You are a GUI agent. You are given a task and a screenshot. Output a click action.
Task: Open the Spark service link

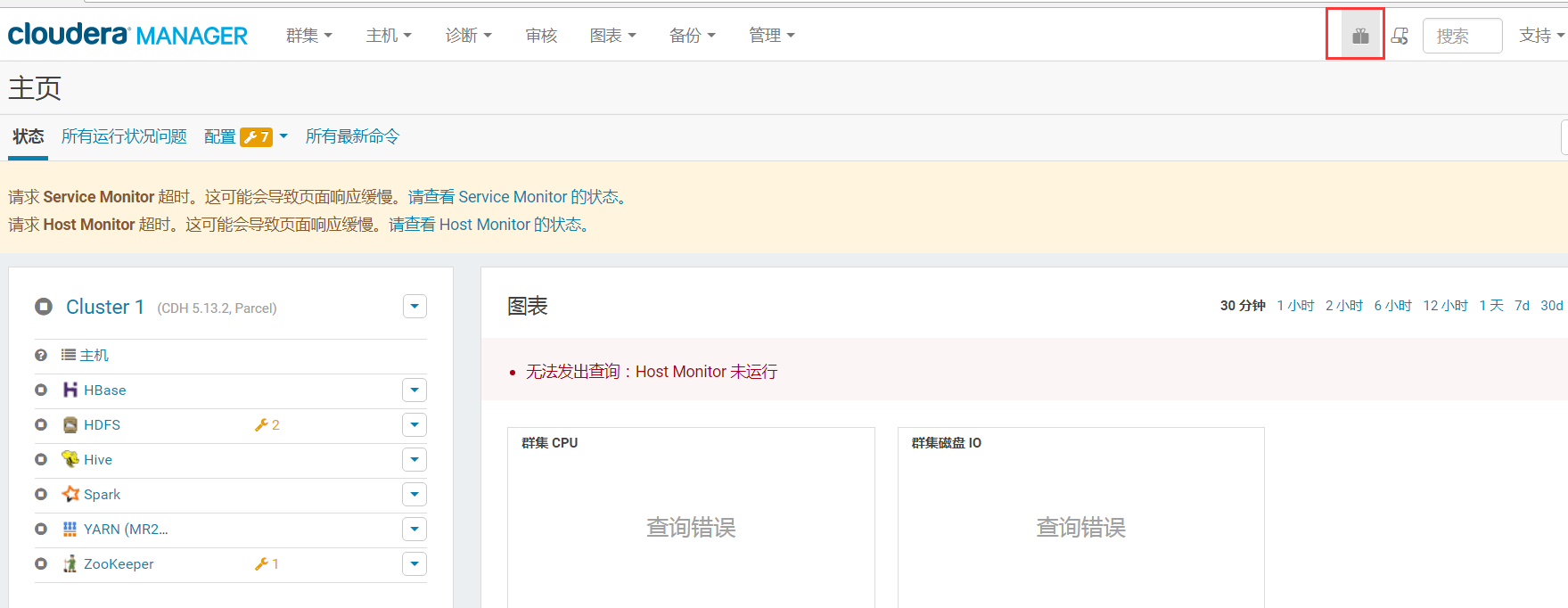pos(102,495)
